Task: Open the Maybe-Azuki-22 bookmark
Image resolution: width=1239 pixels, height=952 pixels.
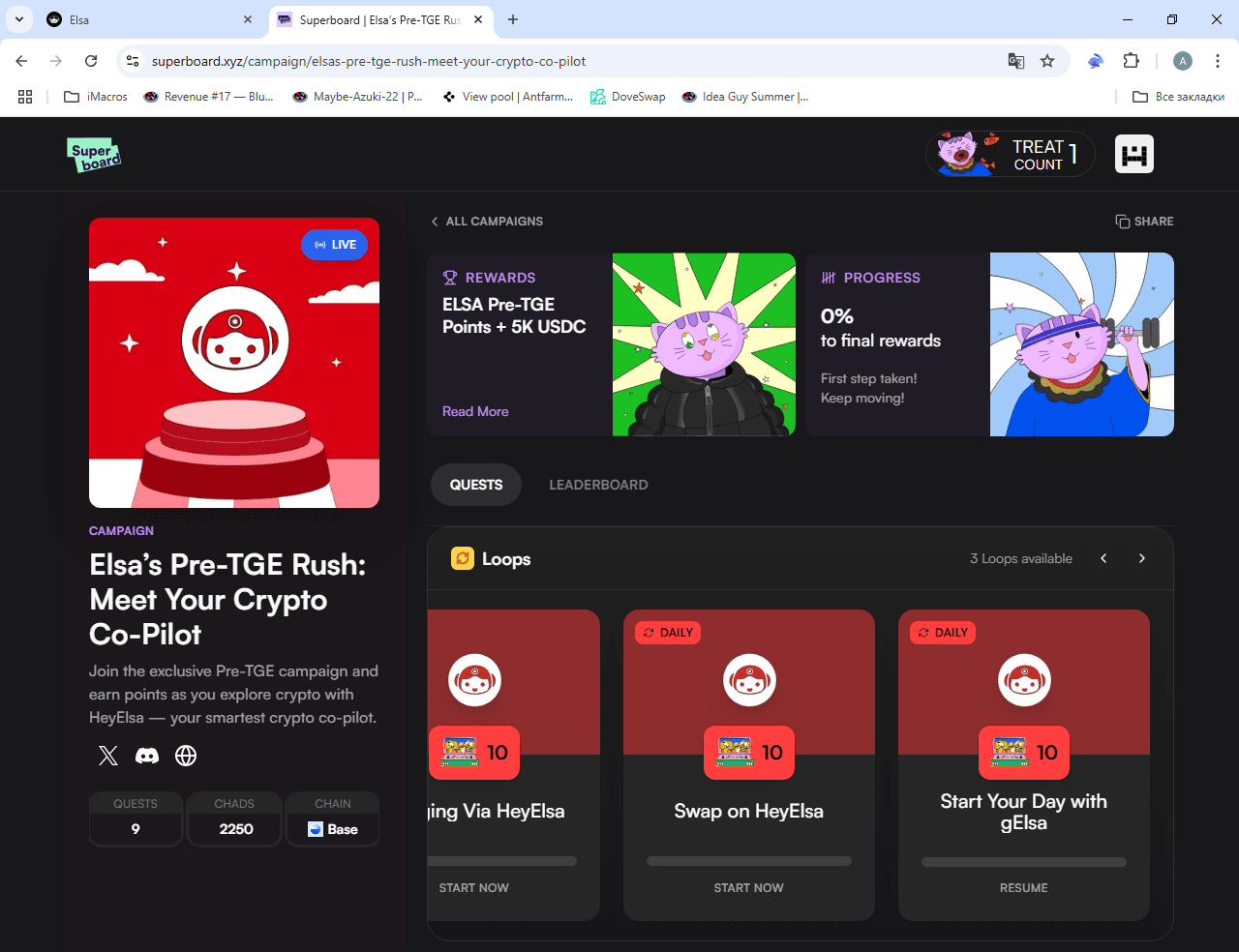Action: point(358,97)
